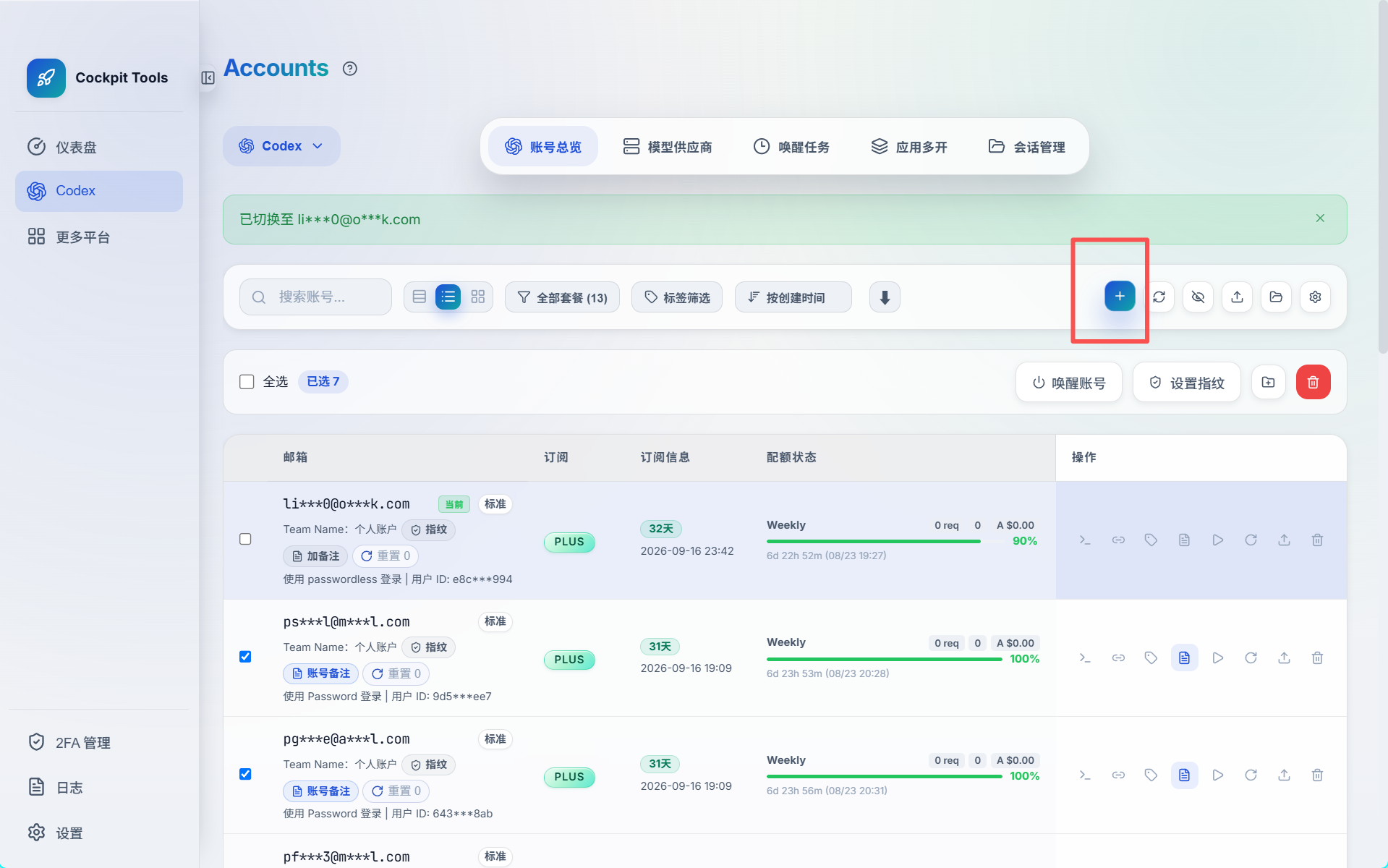The width and height of the screenshot is (1388, 868).
Task: Click link icon in pg***e@a***l.com row
Action: 1118,775
